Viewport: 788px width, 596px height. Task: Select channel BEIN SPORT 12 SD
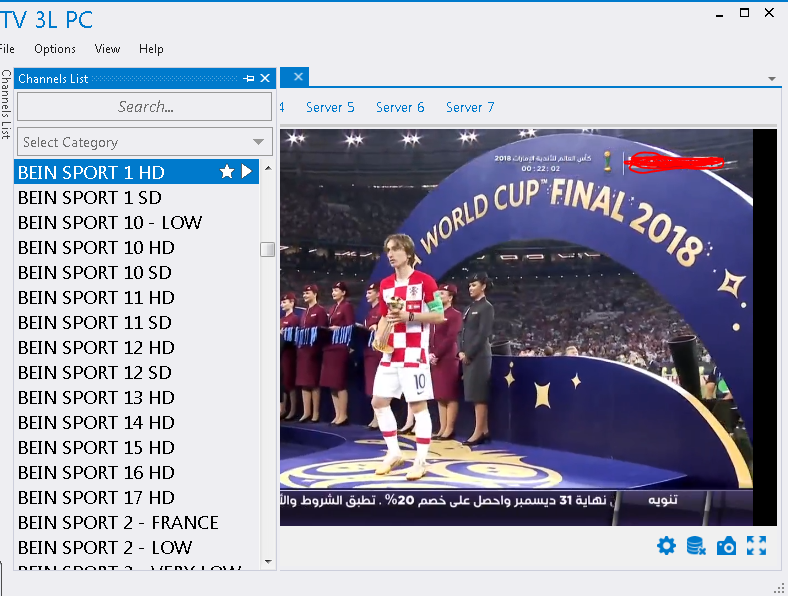[x=136, y=373]
